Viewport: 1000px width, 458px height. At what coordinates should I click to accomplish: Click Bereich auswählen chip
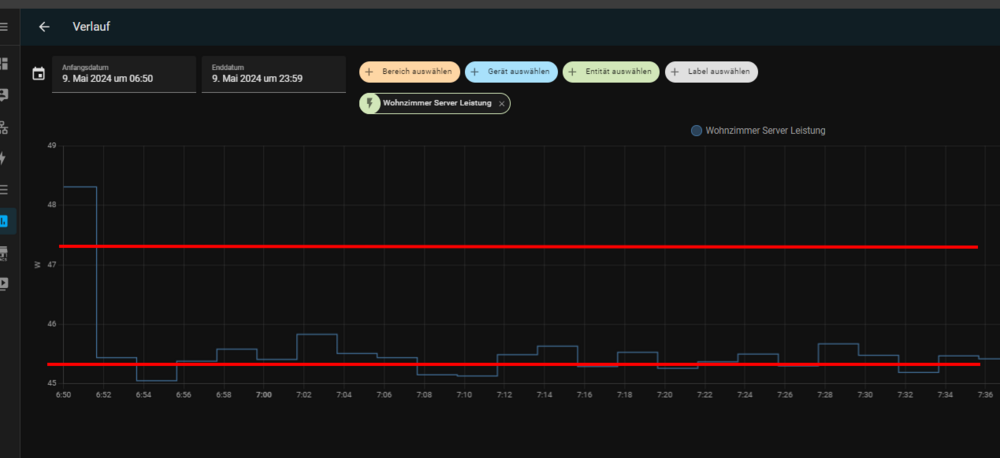[x=409, y=72]
